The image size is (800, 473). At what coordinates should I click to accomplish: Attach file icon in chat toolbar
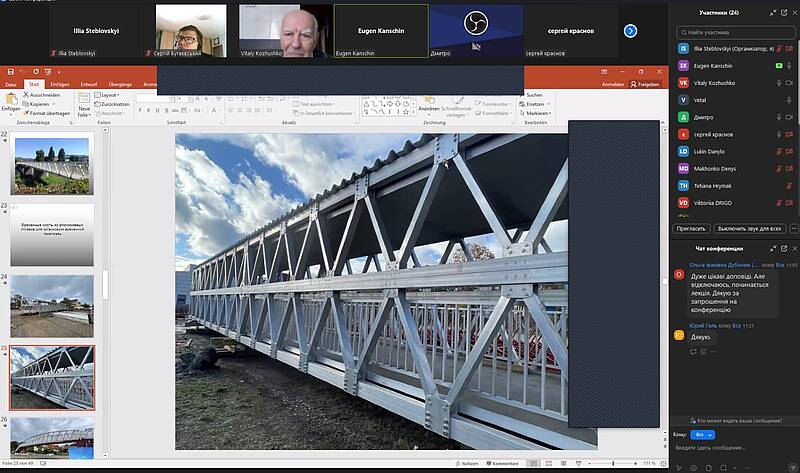pyautogui.click(x=708, y=467)
